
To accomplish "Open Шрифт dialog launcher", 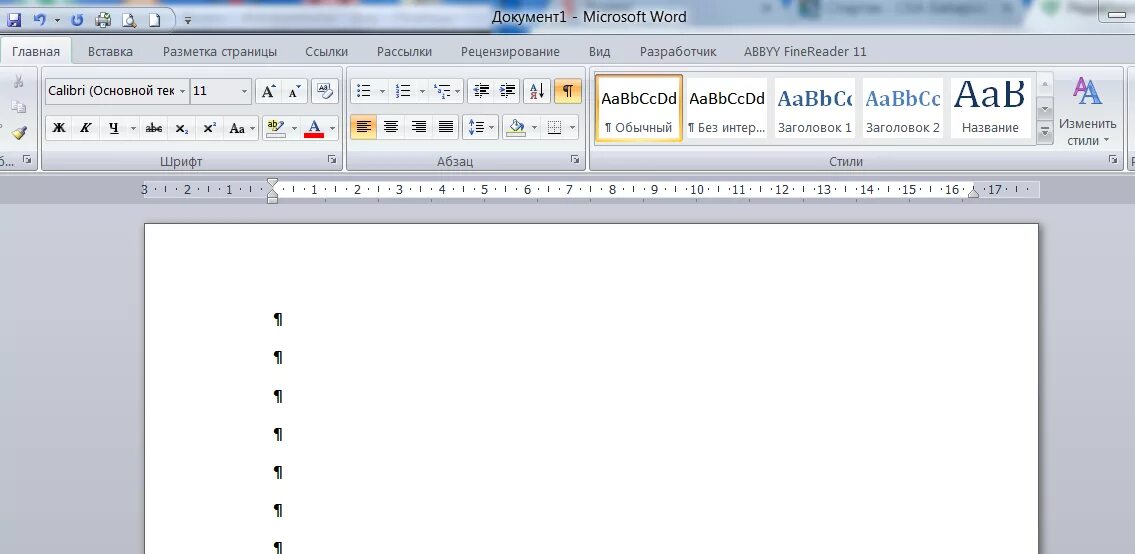I will [x=332, y=159].
